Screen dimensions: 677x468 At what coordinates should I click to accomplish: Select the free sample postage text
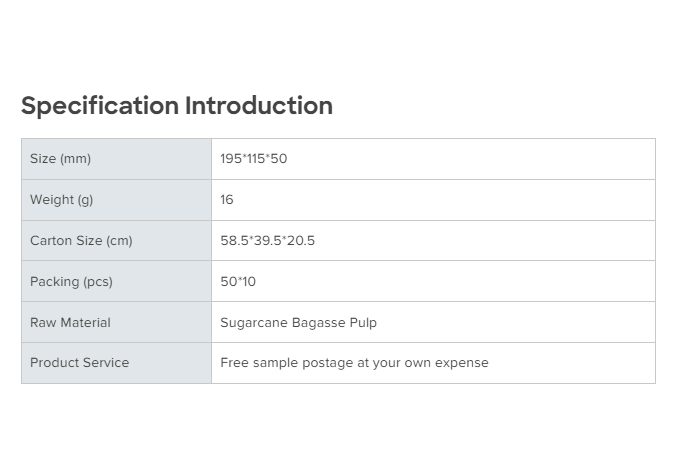tap(354, 363)
